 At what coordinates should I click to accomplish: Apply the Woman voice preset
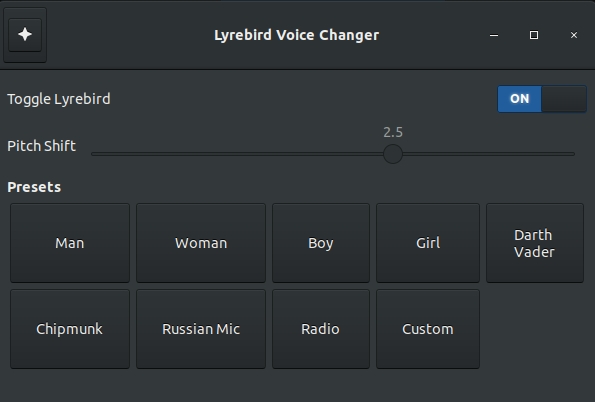(x=201, y=243)
